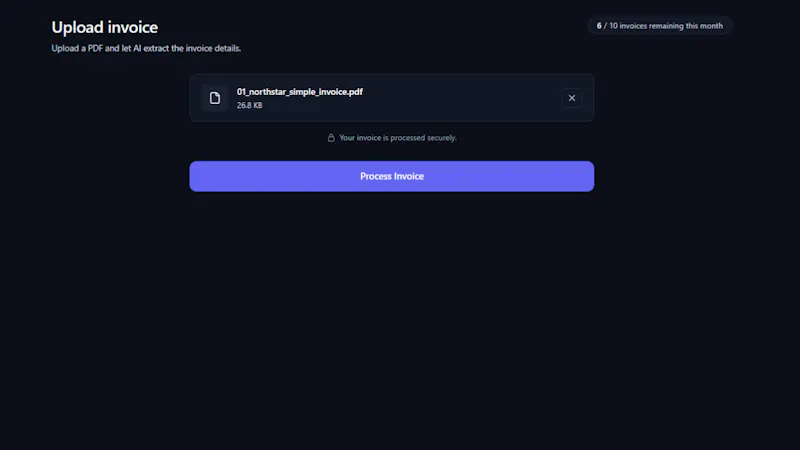
Task: Click the word Invoice on purple button
Action: tap(409, 176)
